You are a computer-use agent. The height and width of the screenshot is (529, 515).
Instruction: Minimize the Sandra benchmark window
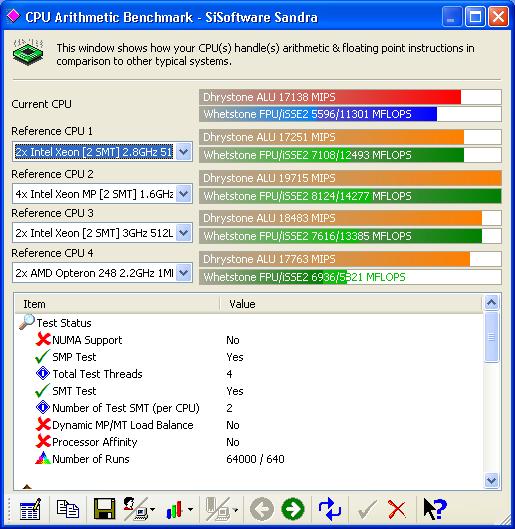coord(452,17)
